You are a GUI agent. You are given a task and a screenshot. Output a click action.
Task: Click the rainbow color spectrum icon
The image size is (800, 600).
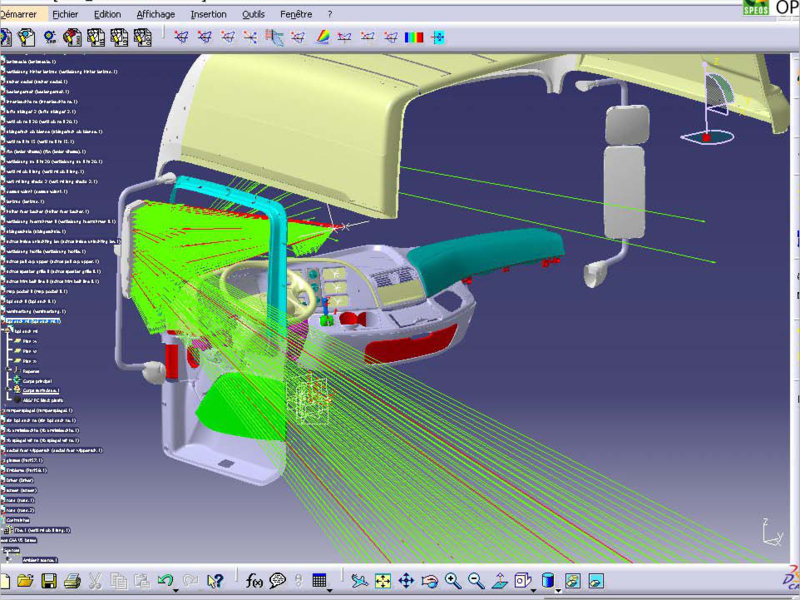322,38
